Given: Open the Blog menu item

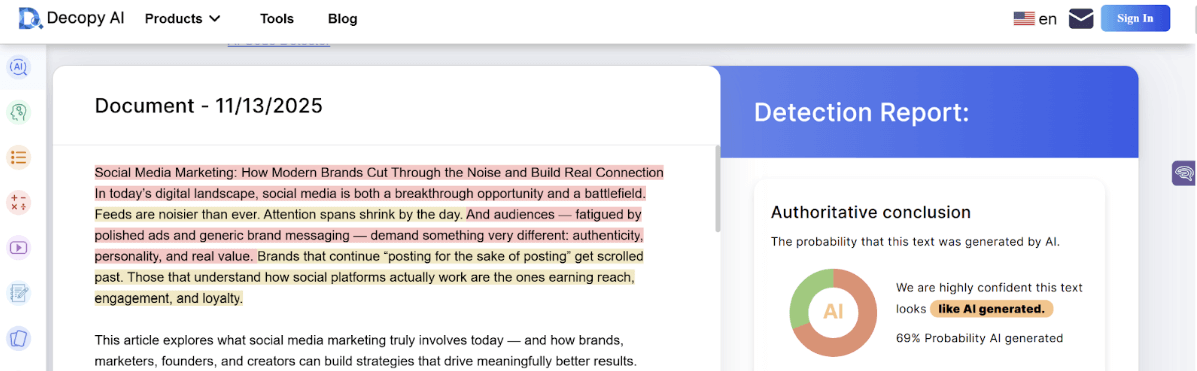Looking at the screenshot, I should tap(342, 18).
